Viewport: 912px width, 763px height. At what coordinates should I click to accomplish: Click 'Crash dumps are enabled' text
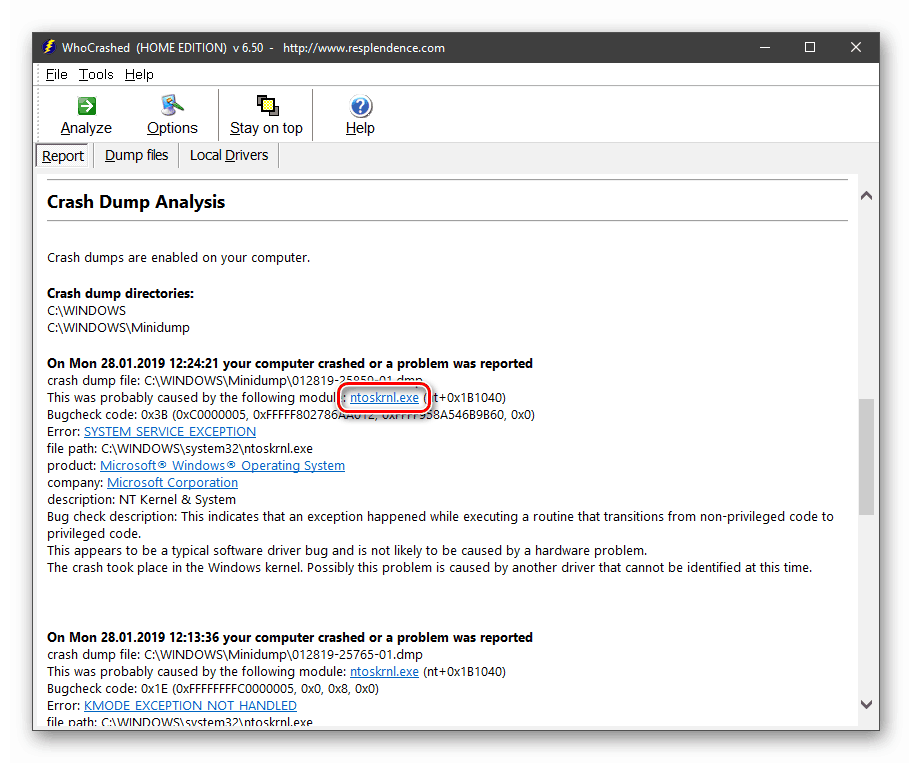point(179,258)
